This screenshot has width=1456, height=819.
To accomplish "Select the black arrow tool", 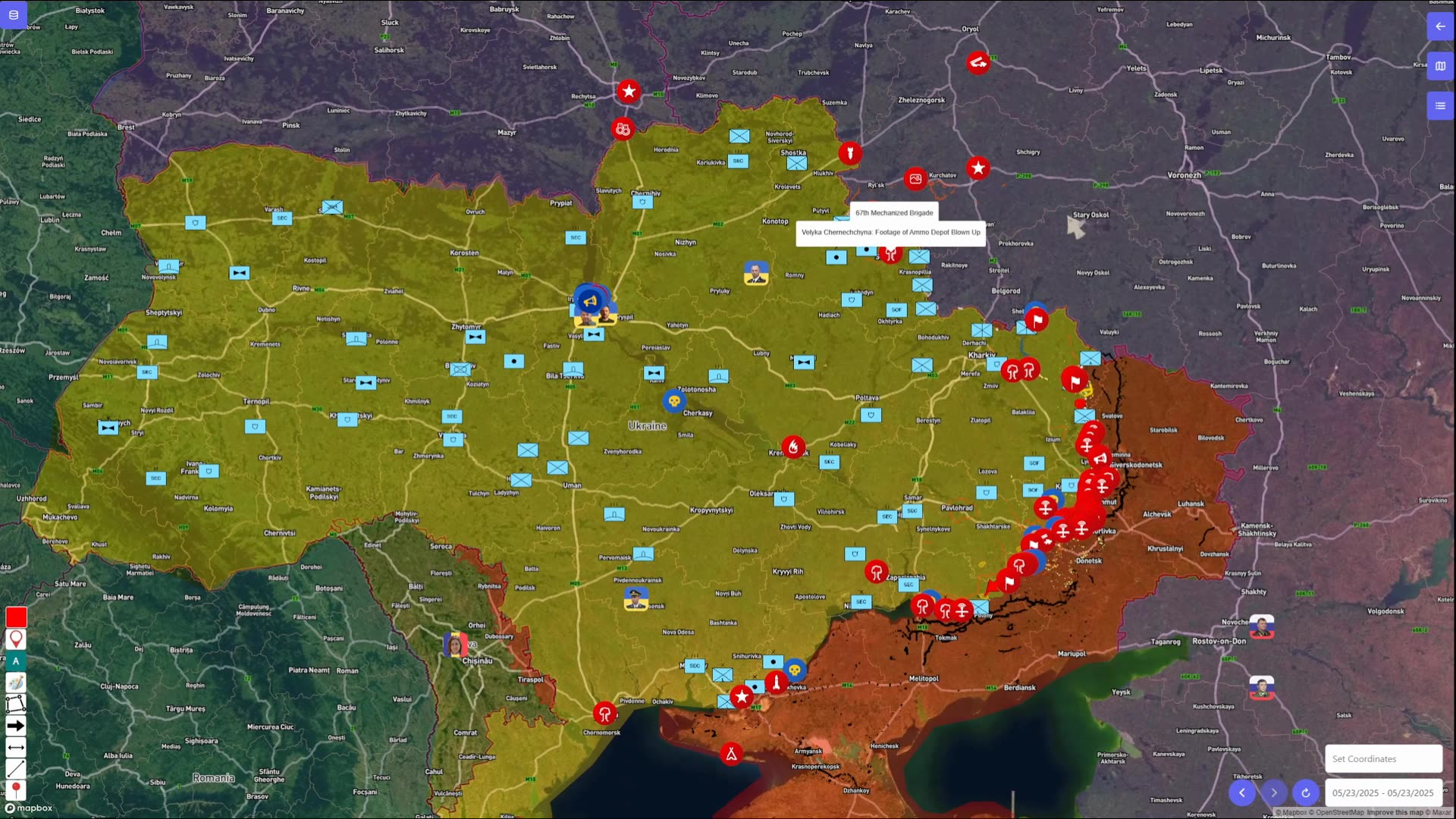I will pos(15,726).
